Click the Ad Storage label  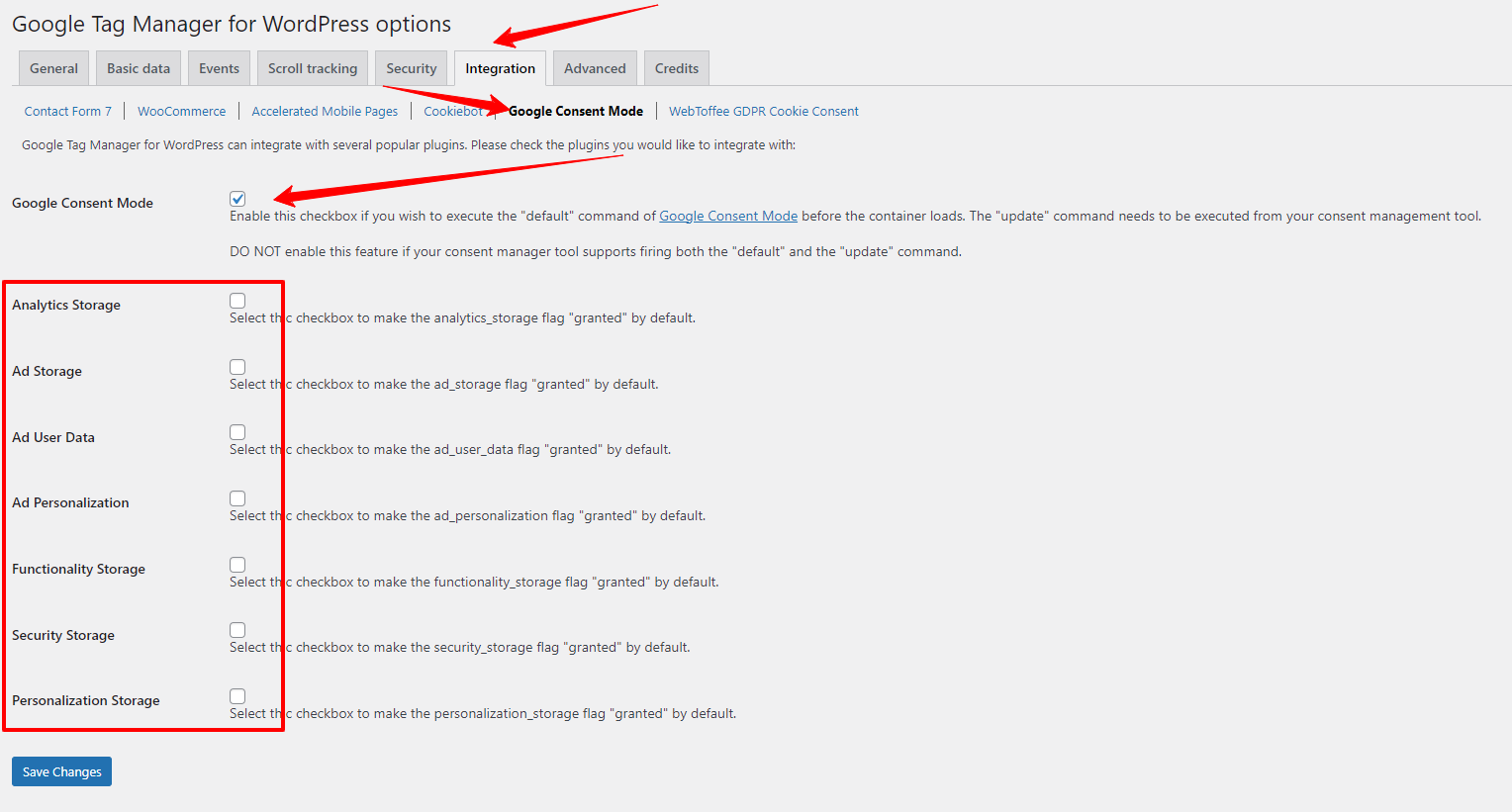47,371
